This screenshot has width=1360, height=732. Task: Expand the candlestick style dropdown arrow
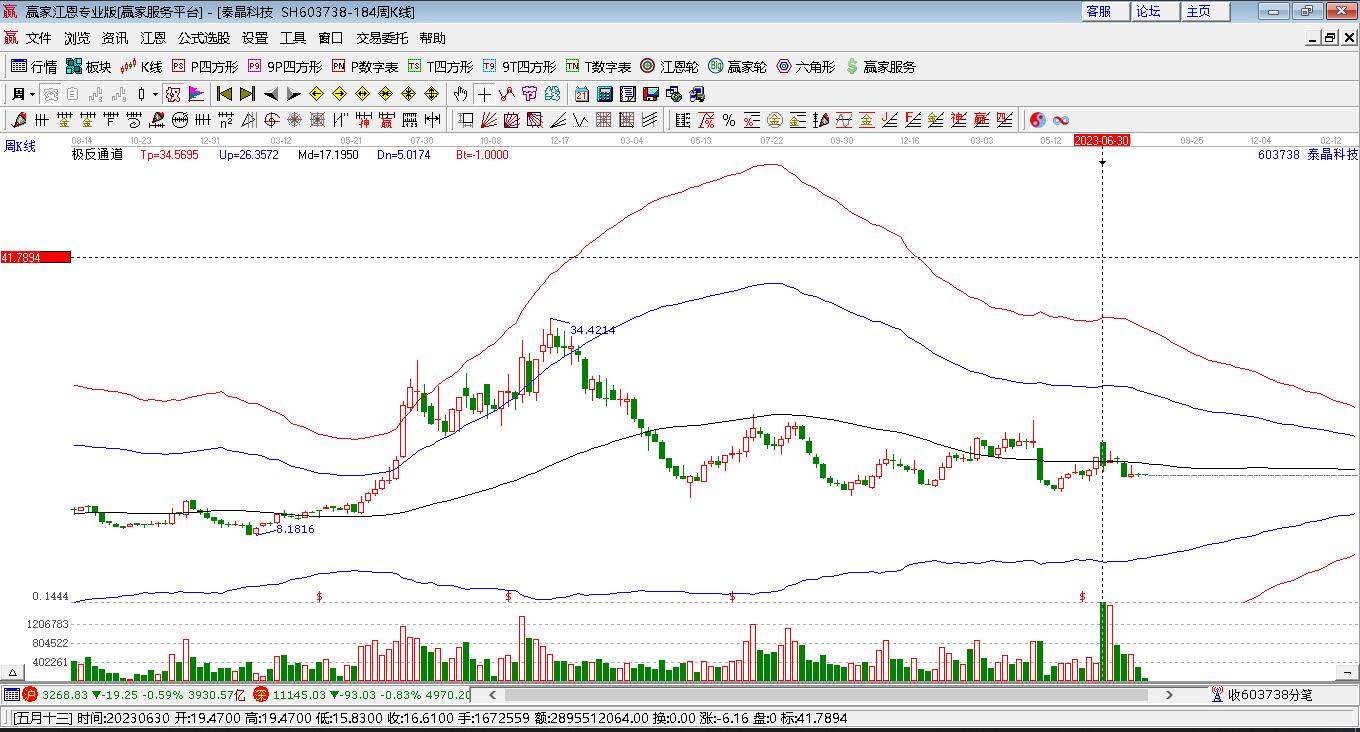coord(155,94)
